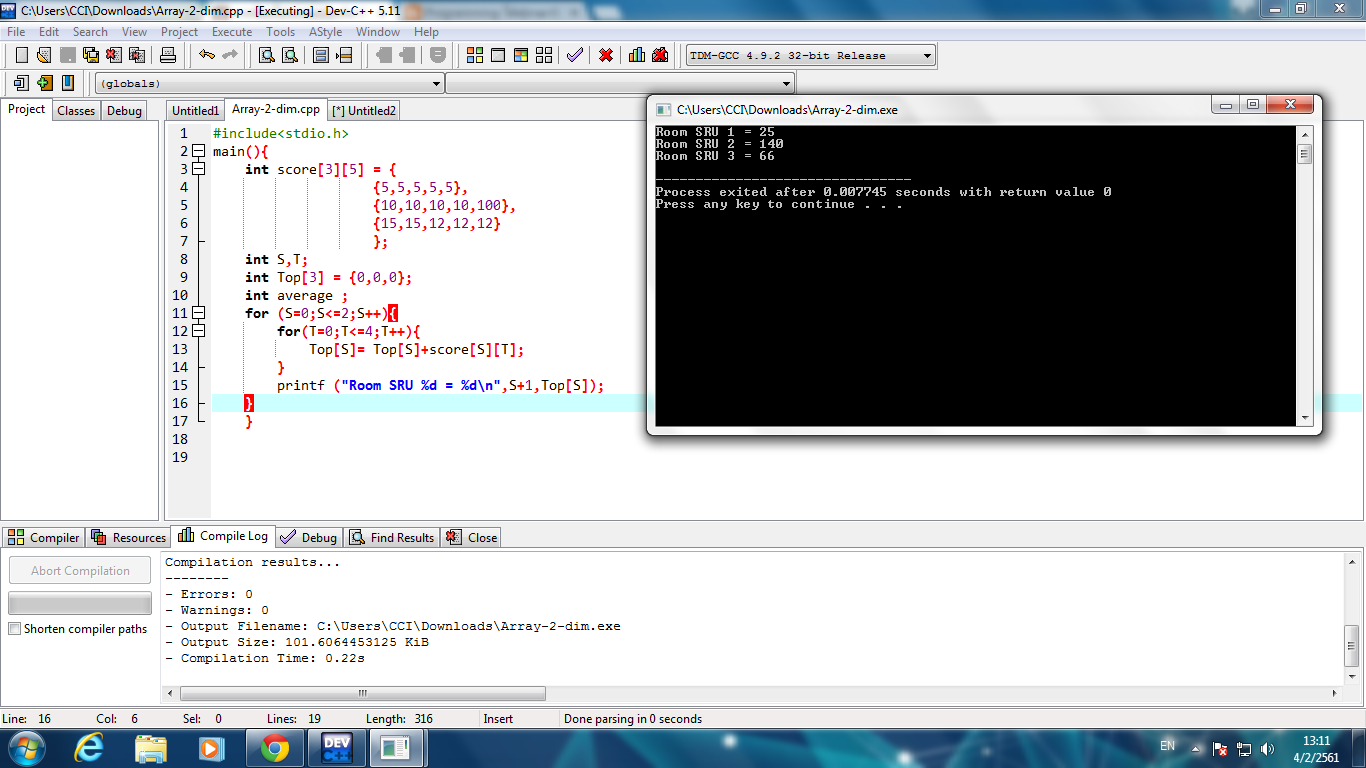This screenshot has height=768, width=1366.
Task: Open Replace with the second magnifier icon
Action: pos(290,55)
